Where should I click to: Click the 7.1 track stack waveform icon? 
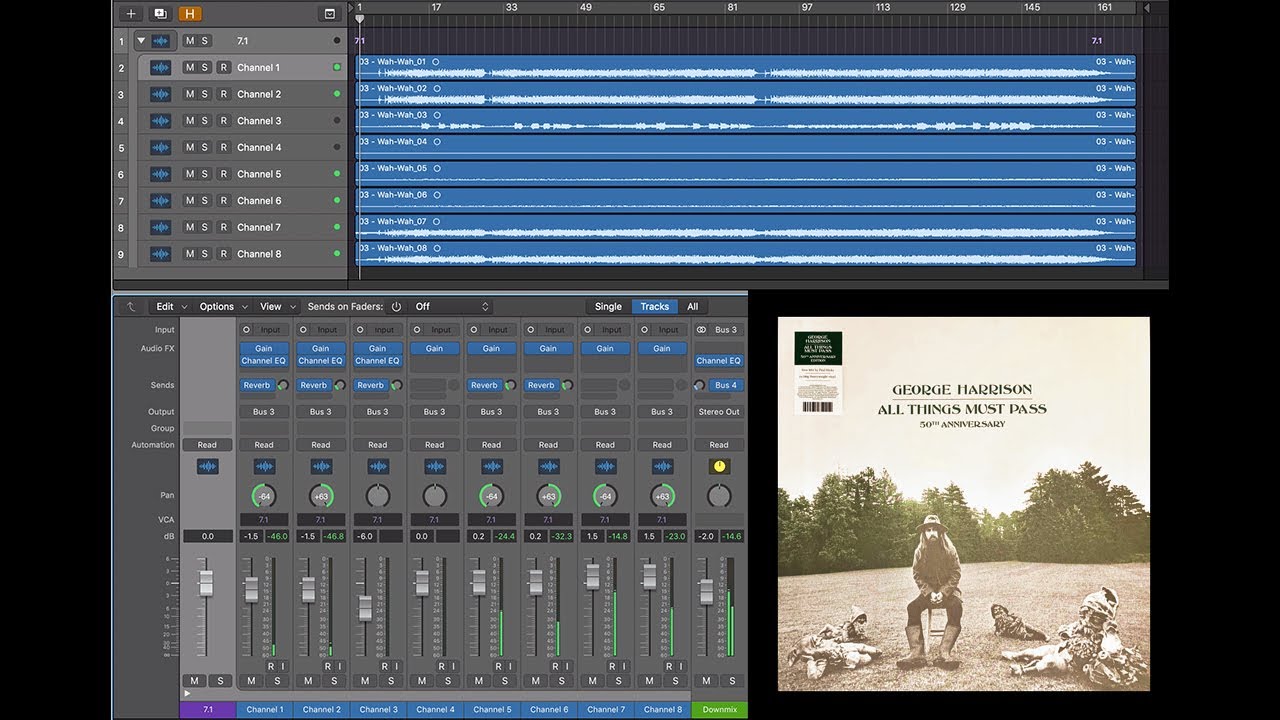[161, 41]
